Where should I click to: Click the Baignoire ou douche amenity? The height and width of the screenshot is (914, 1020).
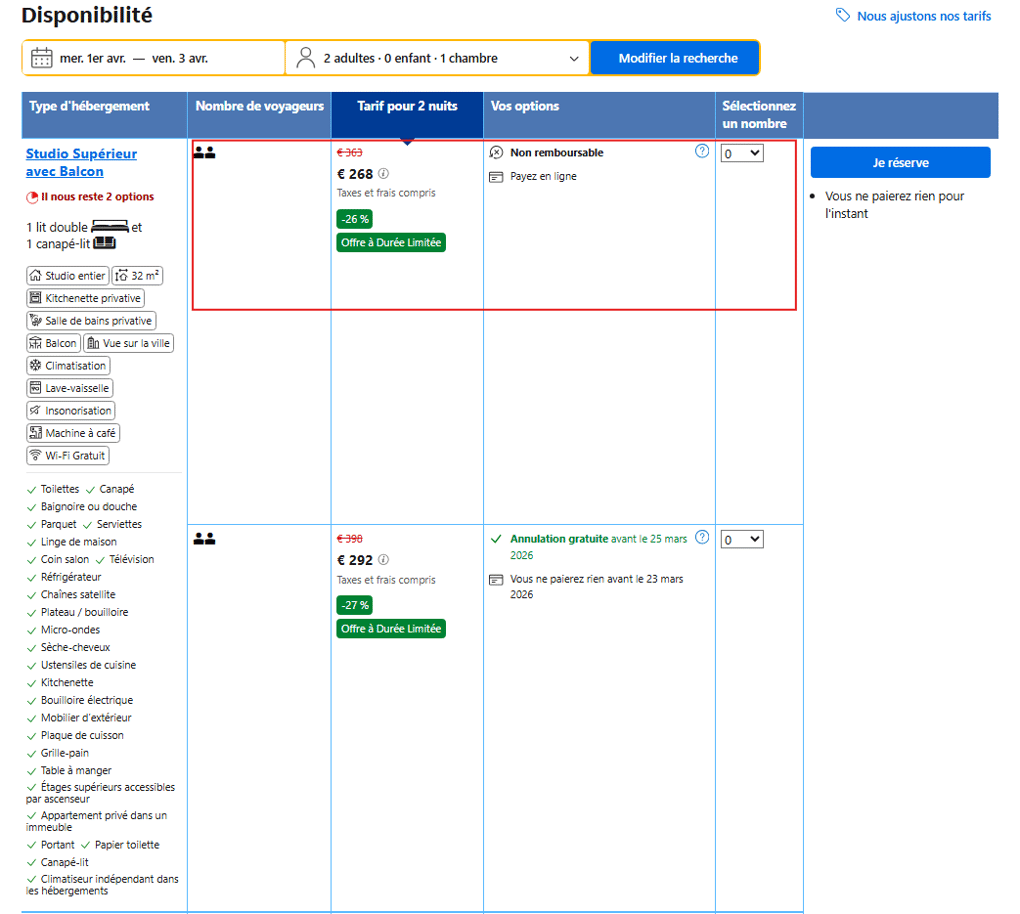[89, 506]
